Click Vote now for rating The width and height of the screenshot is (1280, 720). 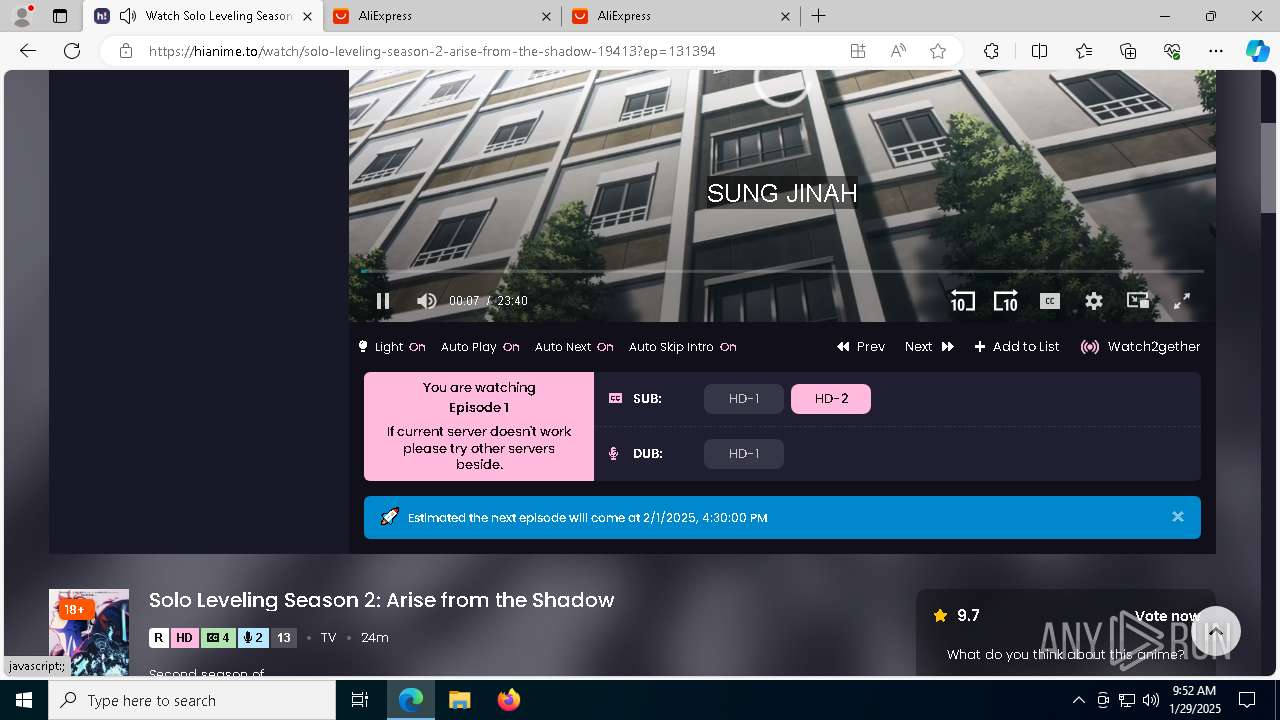(x=1166, y=616)
